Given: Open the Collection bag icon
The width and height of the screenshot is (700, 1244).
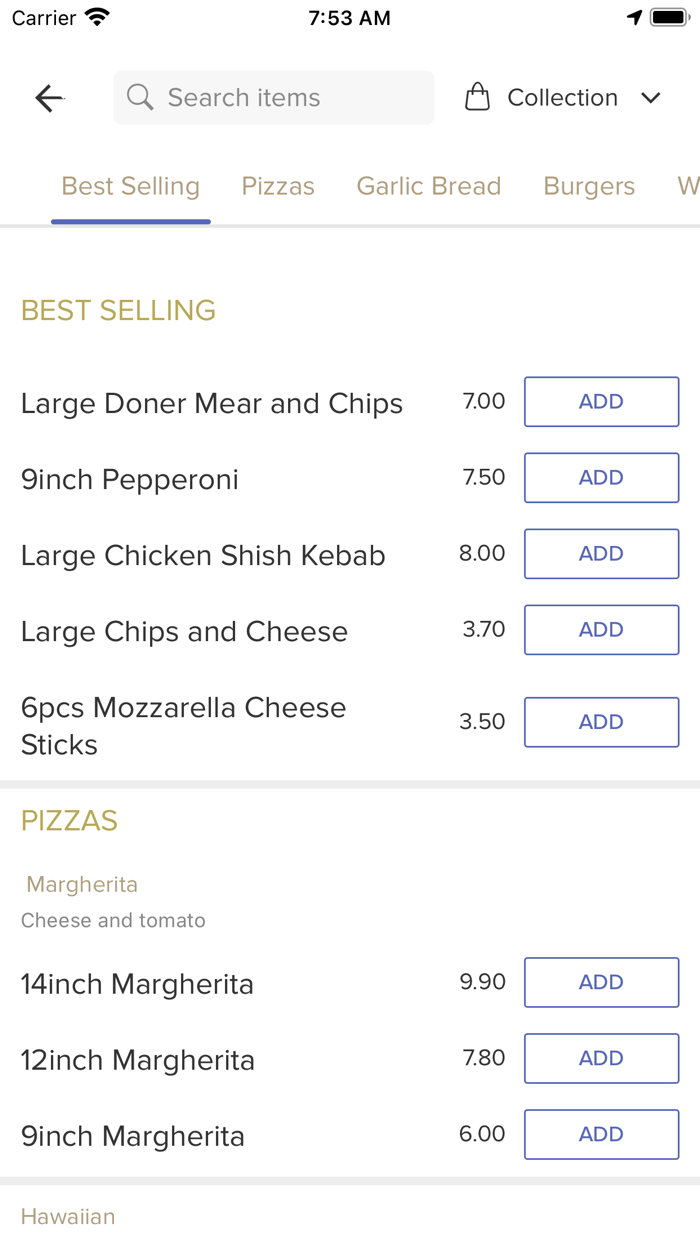Looking at the screenshot, I should coord(478,96).
